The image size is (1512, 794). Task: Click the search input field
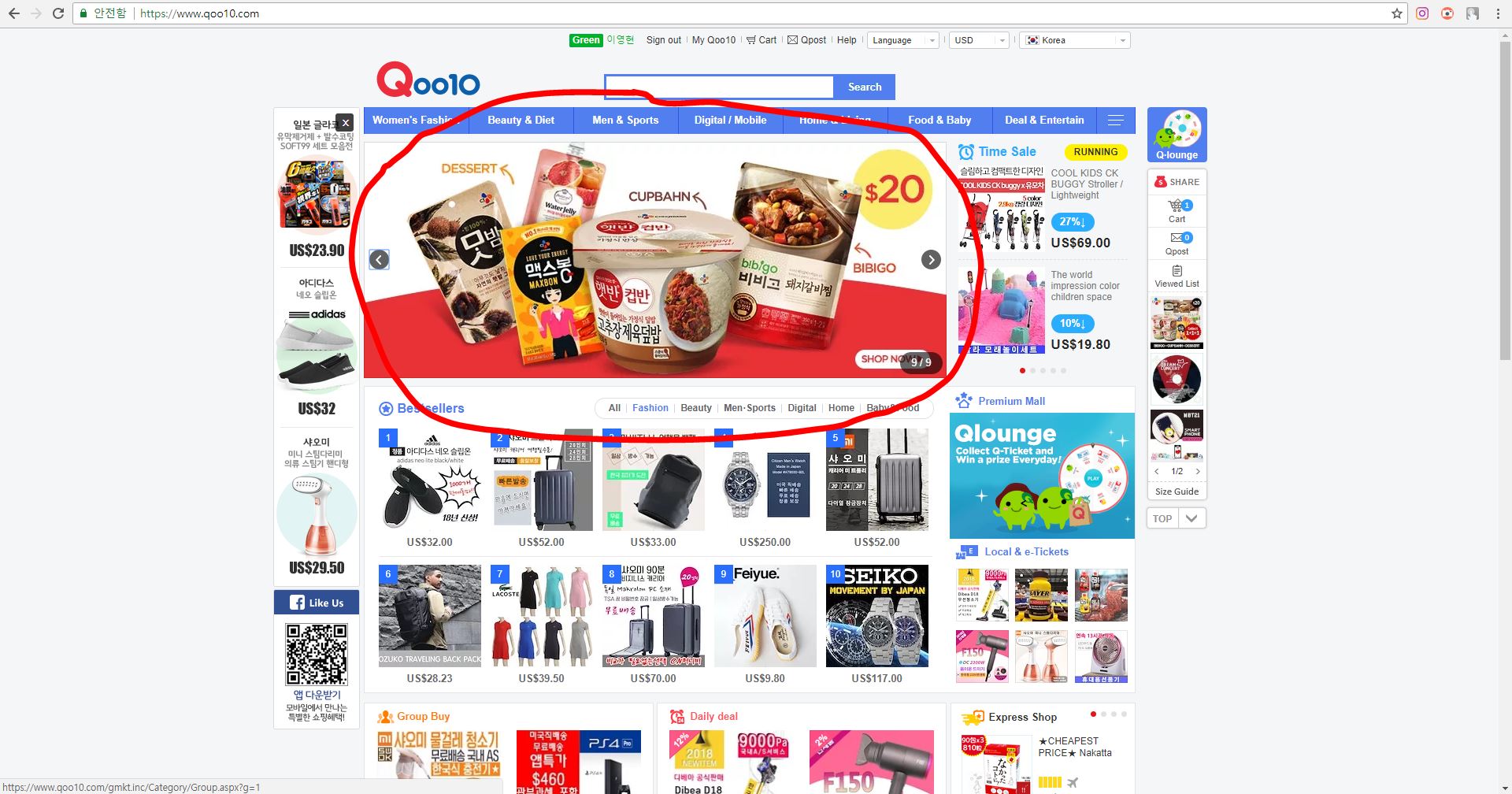719,87
